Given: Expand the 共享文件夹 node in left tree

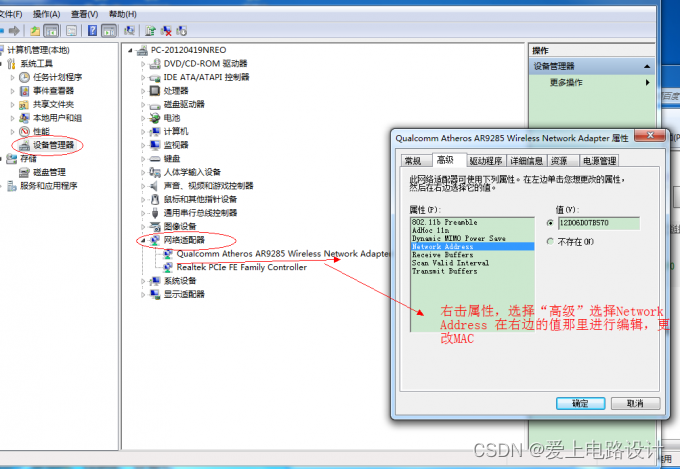Looking at the screenshot, I should tap(12, 104).
